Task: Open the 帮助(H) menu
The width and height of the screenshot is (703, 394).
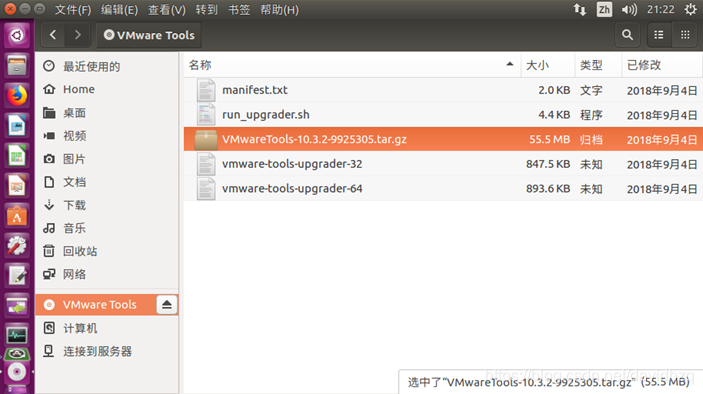Action: (x=279, y=10)
